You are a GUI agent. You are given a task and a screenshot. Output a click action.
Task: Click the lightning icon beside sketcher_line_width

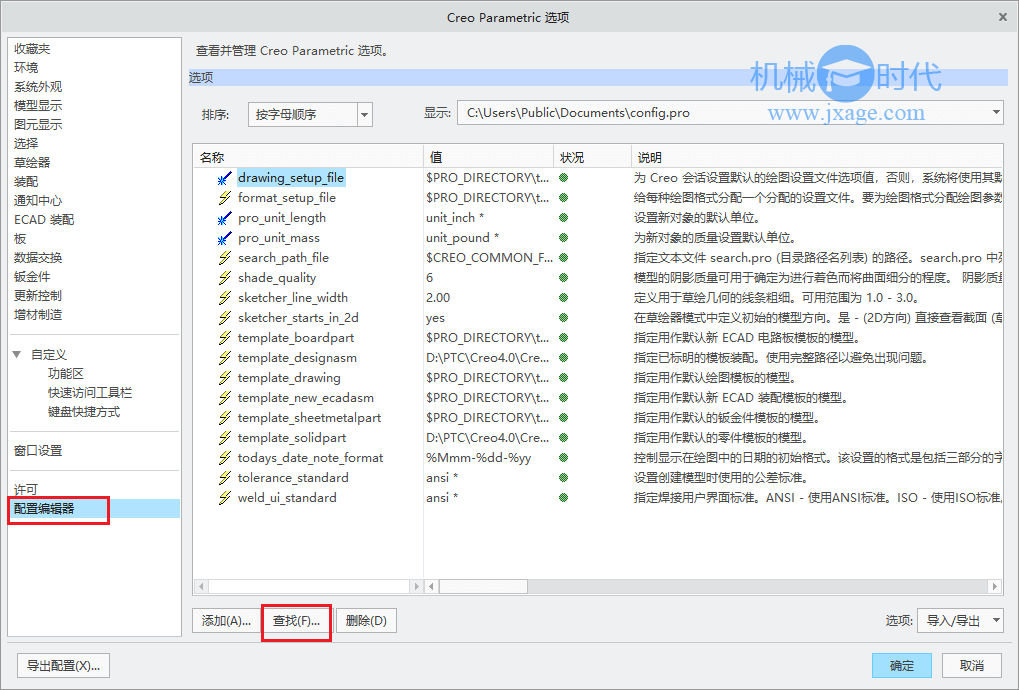pyautogui.click(x=224, y=298)
